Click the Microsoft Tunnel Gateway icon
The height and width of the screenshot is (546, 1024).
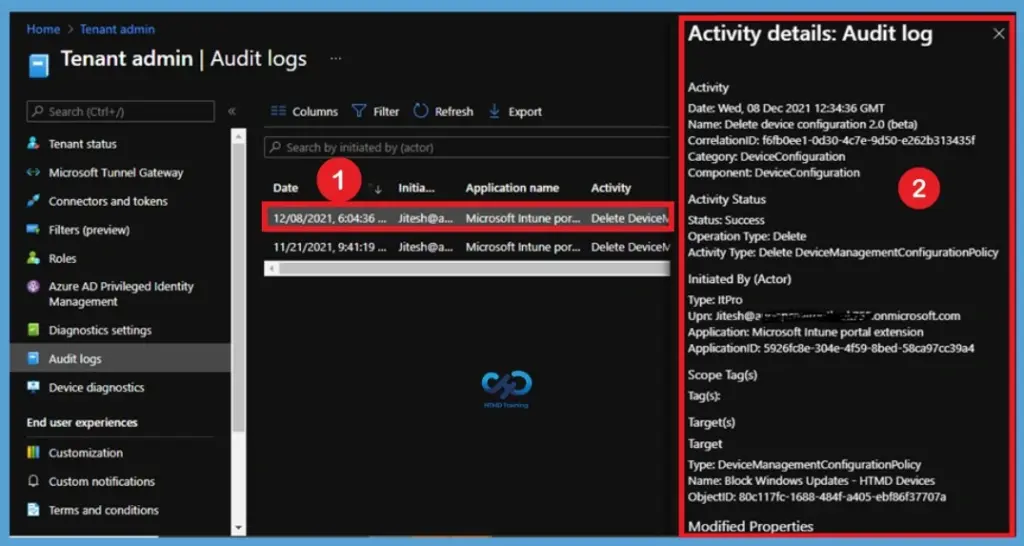point(33,172)
